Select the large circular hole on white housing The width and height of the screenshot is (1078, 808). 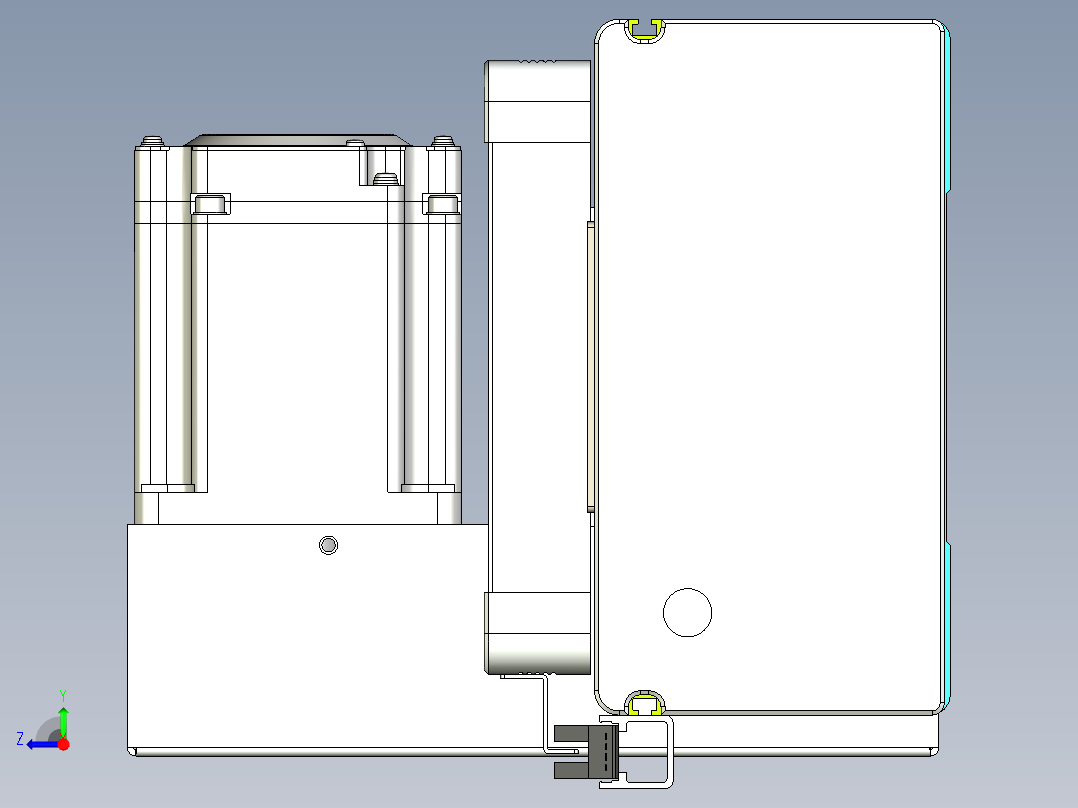[687, 612]
